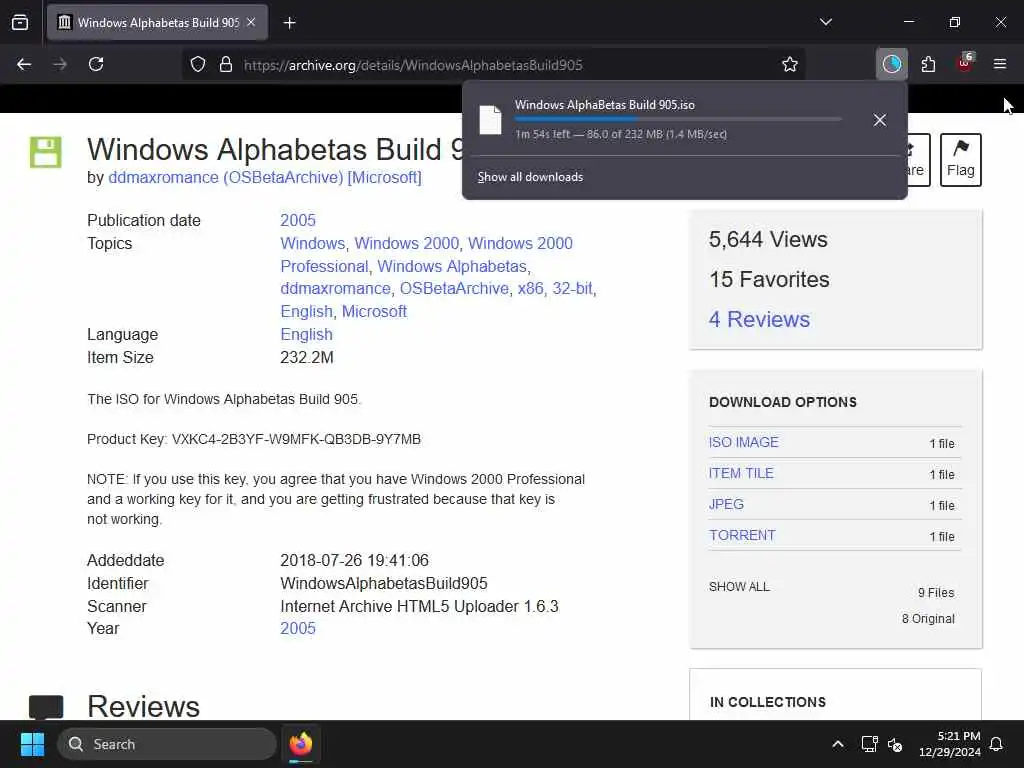The image size is (1024, 768).
Task: Click SHOW ALL download options
Action: pyautogui.click(x=739, y=586)
